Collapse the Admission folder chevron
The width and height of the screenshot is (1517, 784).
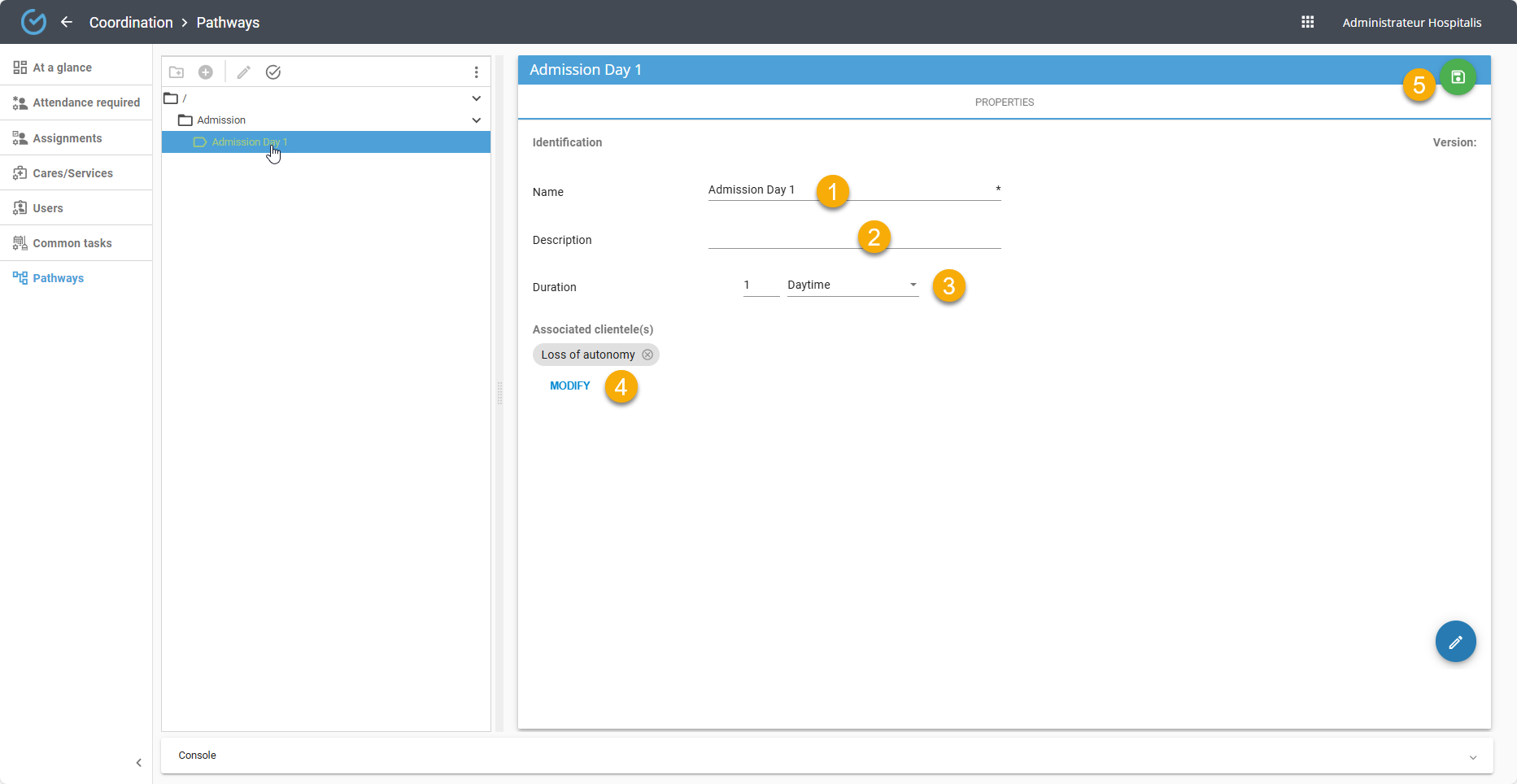point(476,120)
